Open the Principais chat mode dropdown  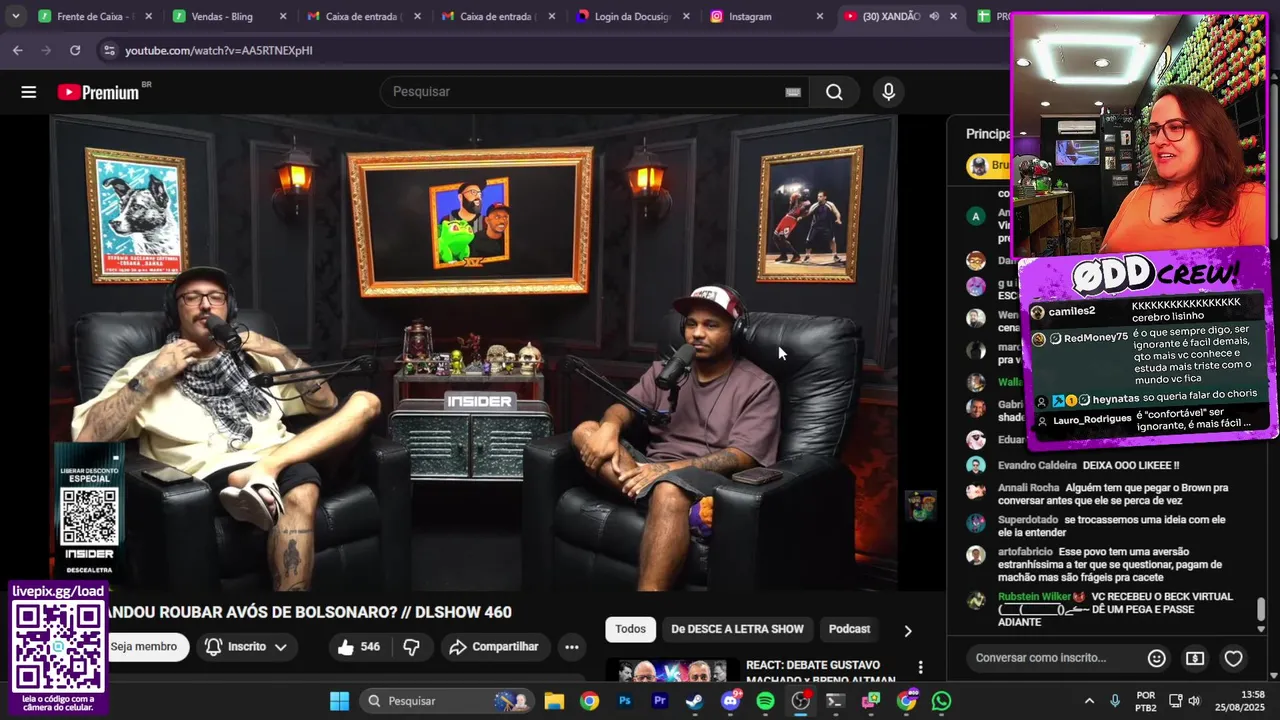pos(988,134)
